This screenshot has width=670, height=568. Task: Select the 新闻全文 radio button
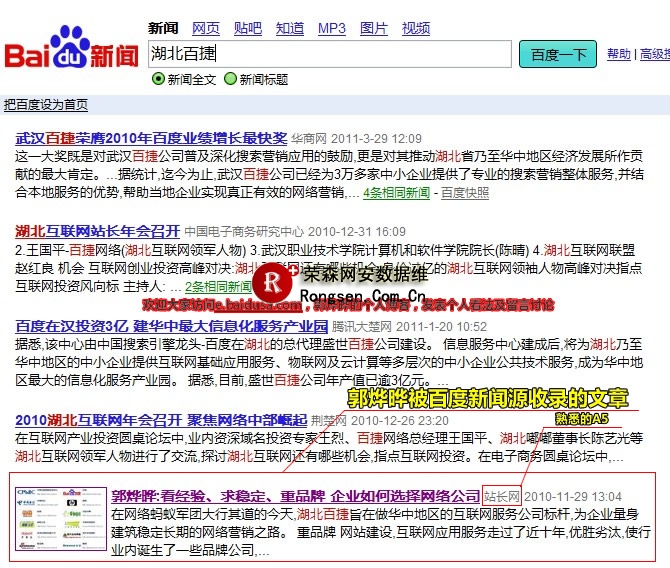coord(157,79)
